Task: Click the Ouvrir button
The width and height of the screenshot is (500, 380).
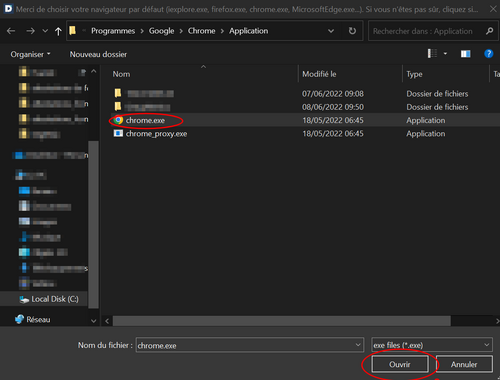Action: click(x=400, y=364)
